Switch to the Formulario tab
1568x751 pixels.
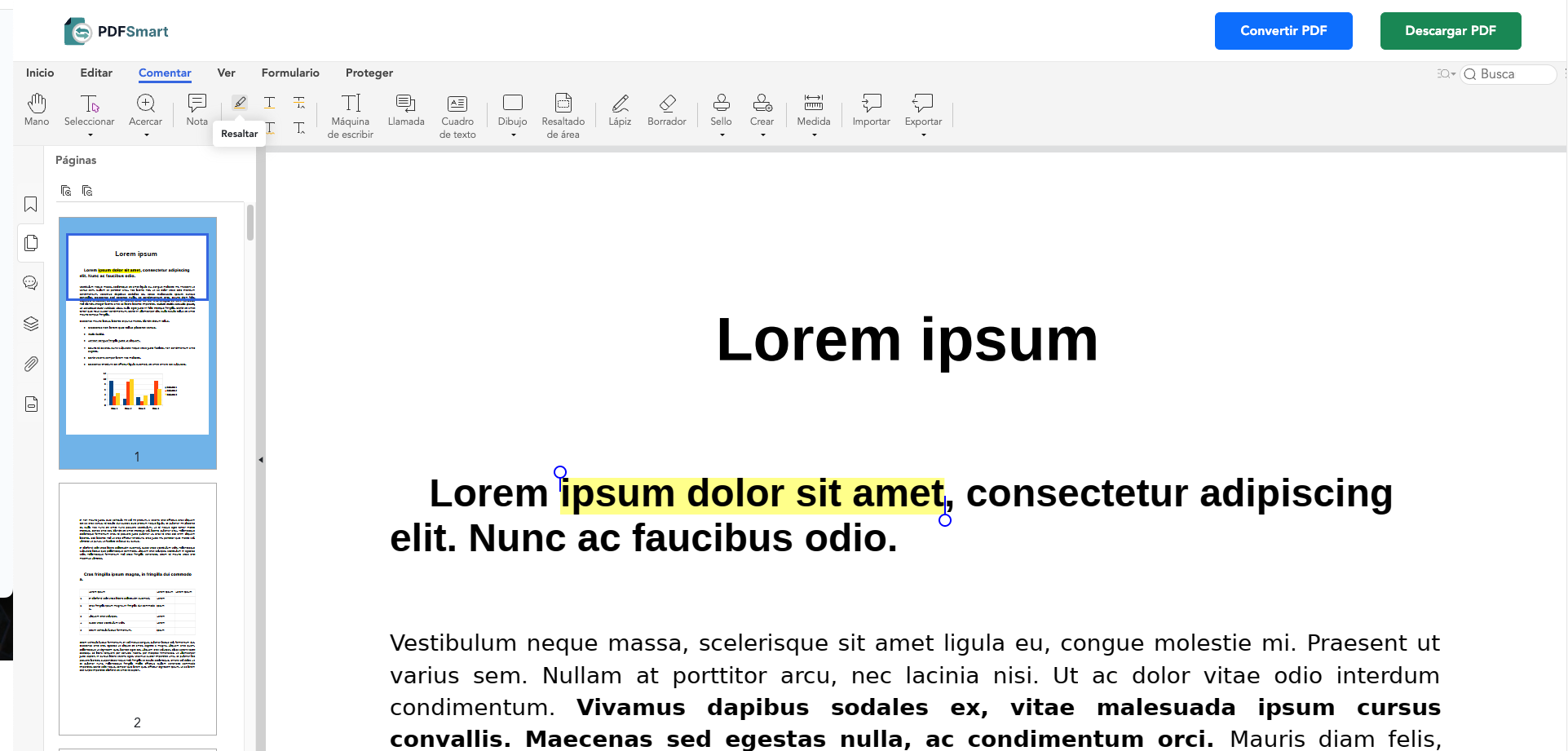(290, 73)
